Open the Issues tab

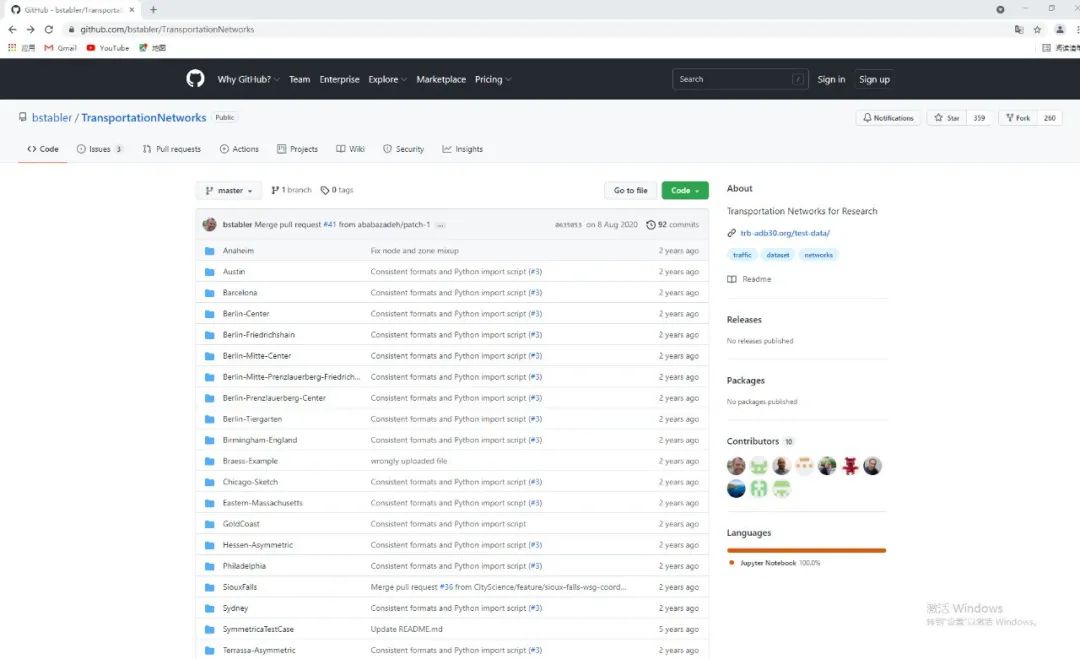coord(99,149)
